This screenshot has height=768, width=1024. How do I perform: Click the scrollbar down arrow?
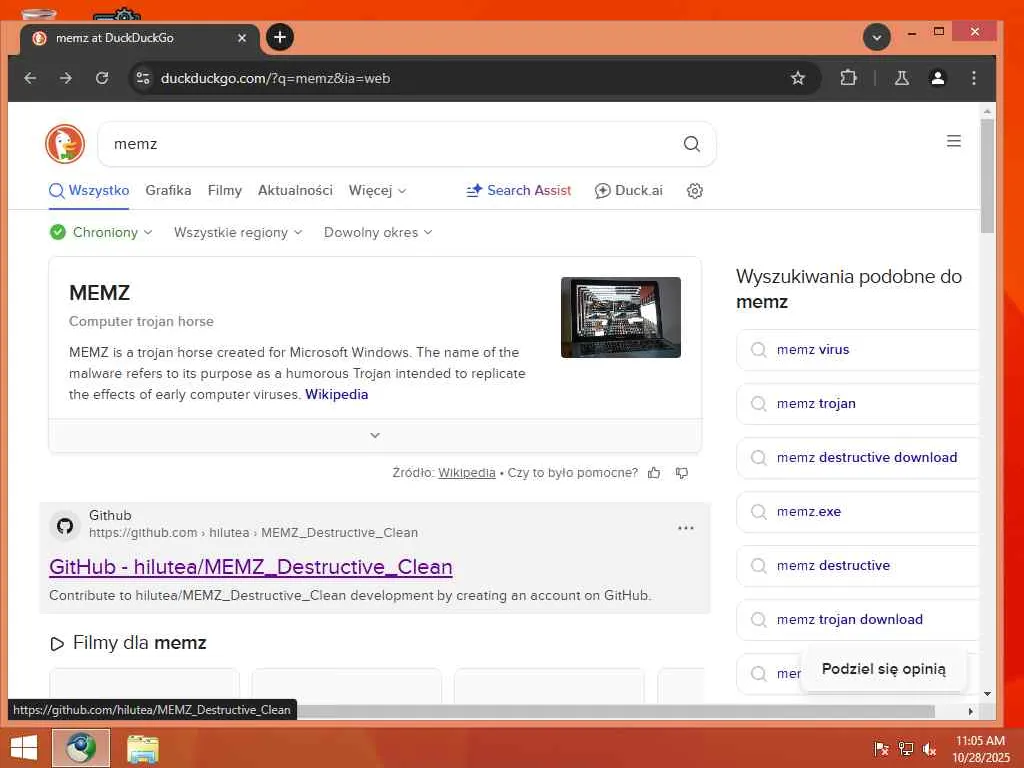987,694
